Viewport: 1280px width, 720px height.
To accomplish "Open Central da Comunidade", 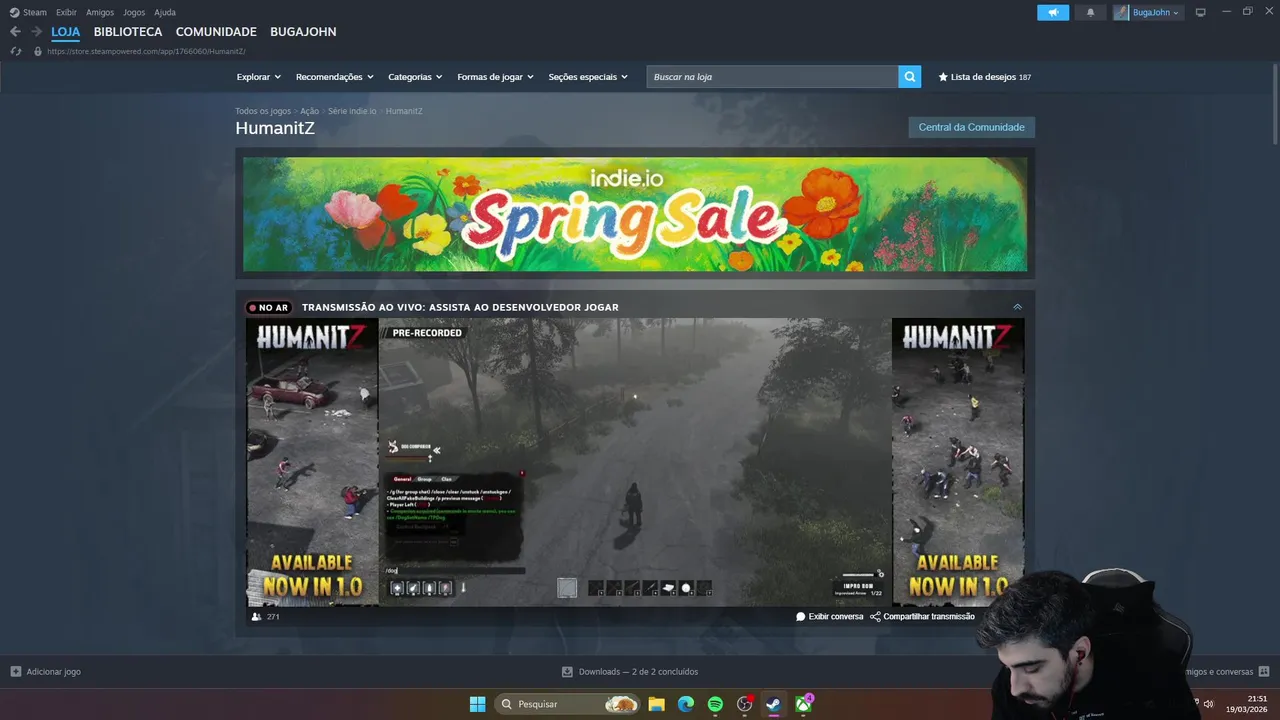I will pos(971,127).
